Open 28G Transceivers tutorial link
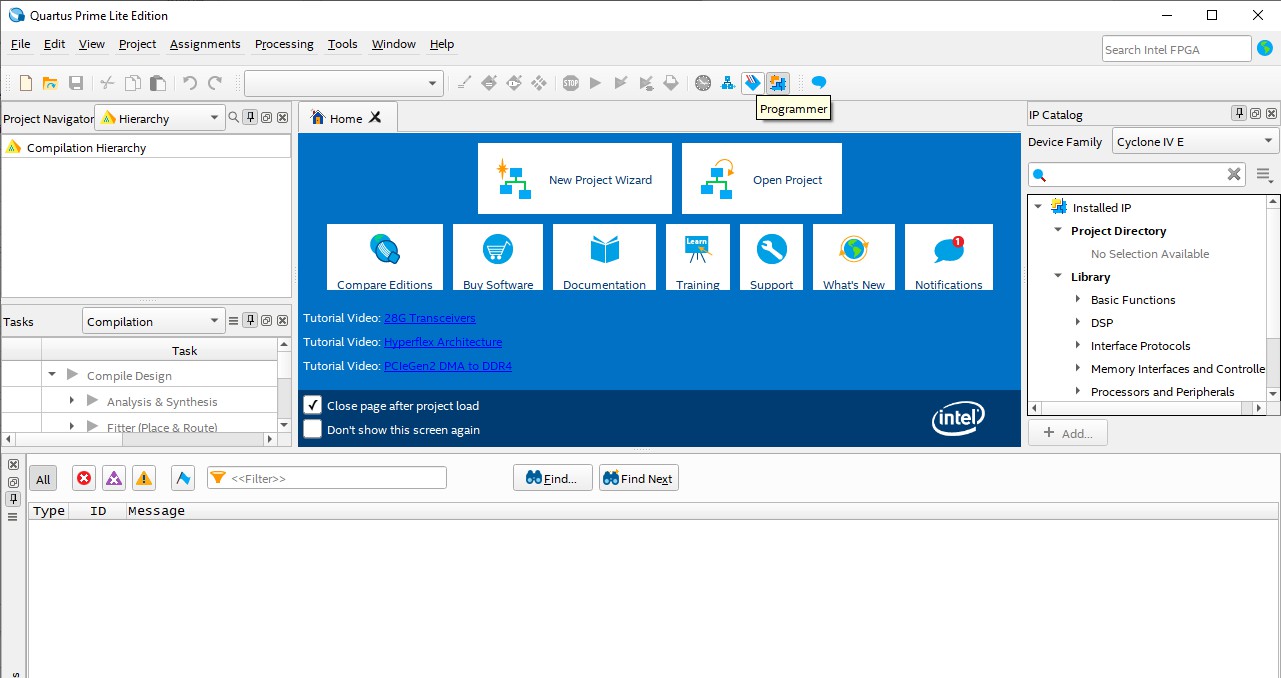This screenshot has width=1281, height=678. point(430,318)
